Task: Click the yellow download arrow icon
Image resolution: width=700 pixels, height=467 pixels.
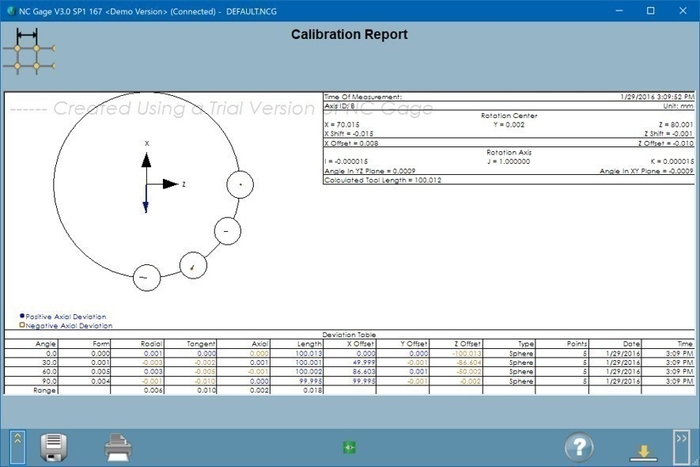Action: click(x=643, y=452)
